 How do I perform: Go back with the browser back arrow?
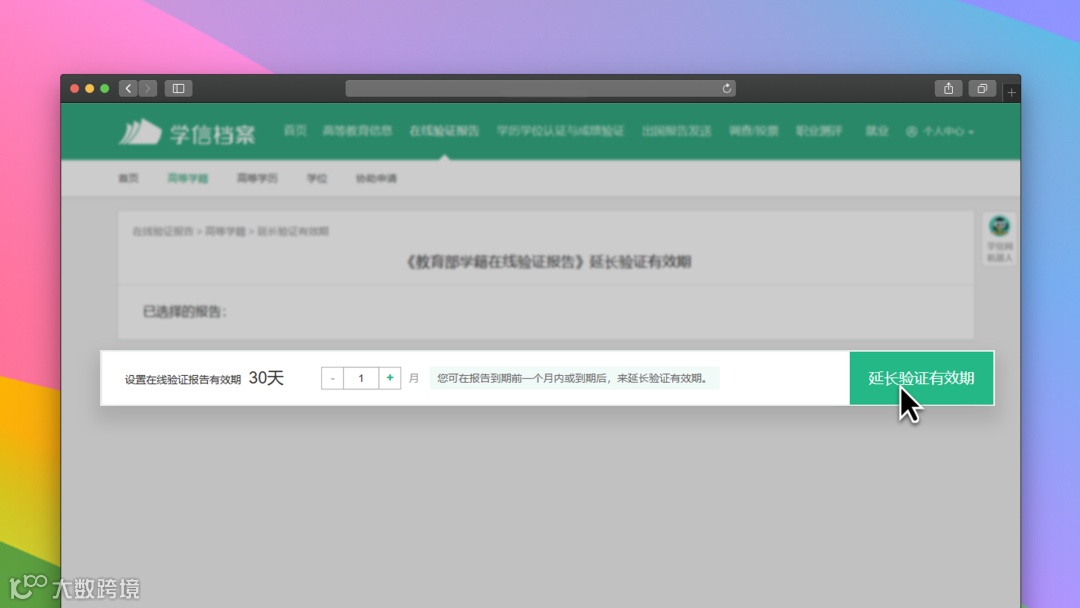[x=128, y=88]
